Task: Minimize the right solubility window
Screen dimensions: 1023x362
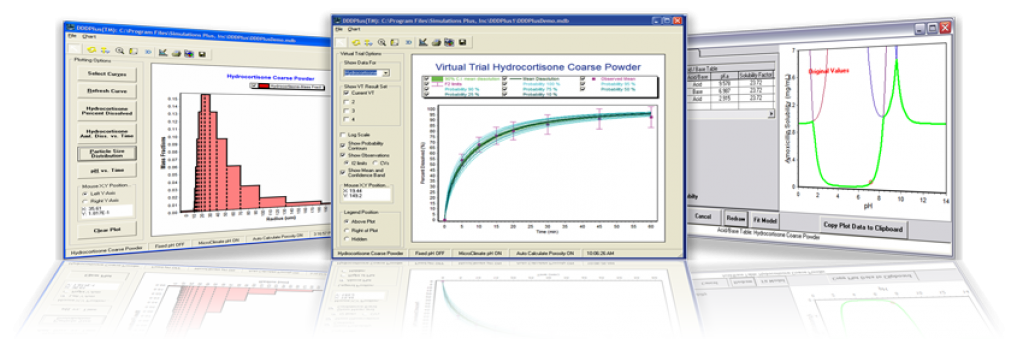Action: pyautogui.click(x=920, y=29)
